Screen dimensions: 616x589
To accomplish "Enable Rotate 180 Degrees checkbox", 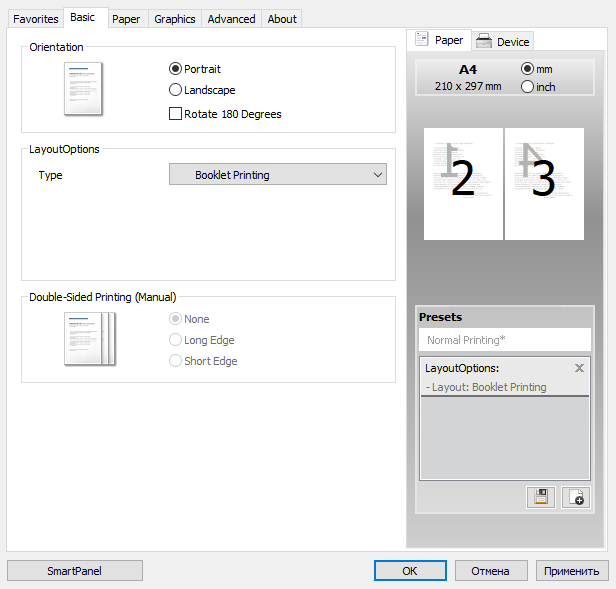I will pos(175,114).
